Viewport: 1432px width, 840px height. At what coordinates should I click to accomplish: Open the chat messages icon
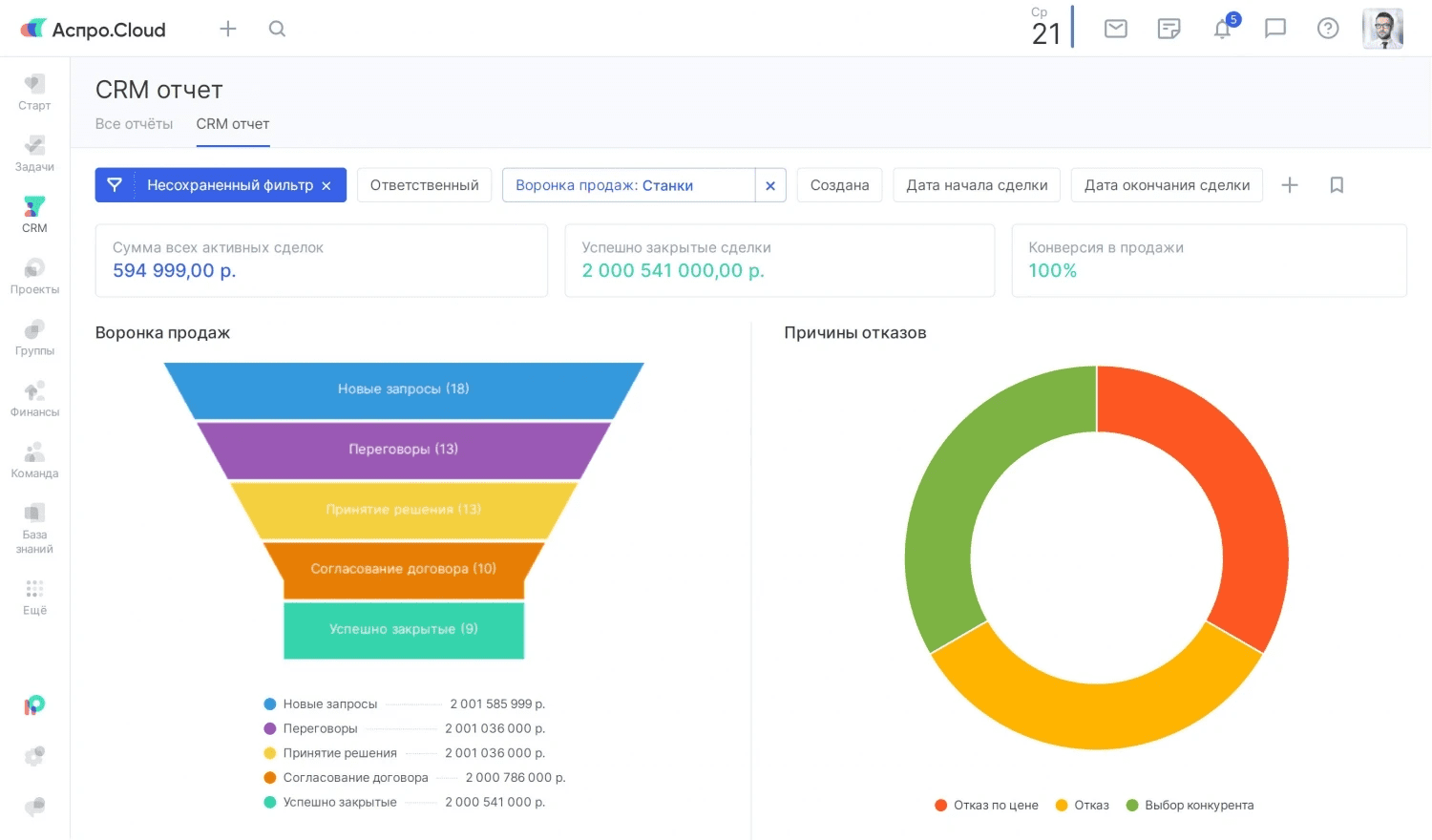[x=1275, y=29]
